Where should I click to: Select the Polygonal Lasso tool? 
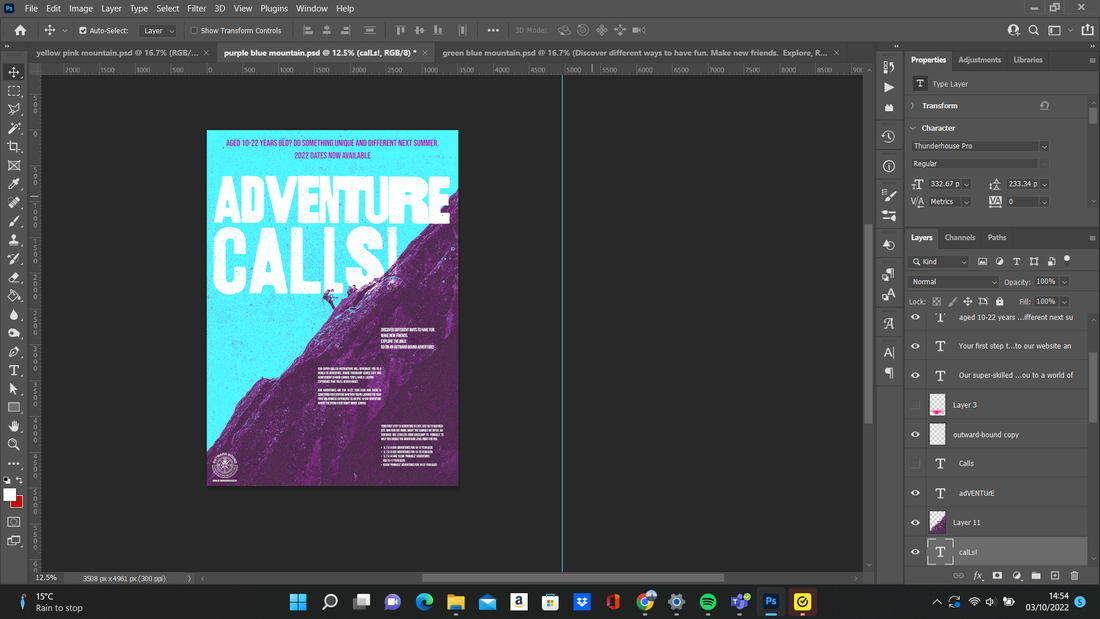(x=14, y=109)
